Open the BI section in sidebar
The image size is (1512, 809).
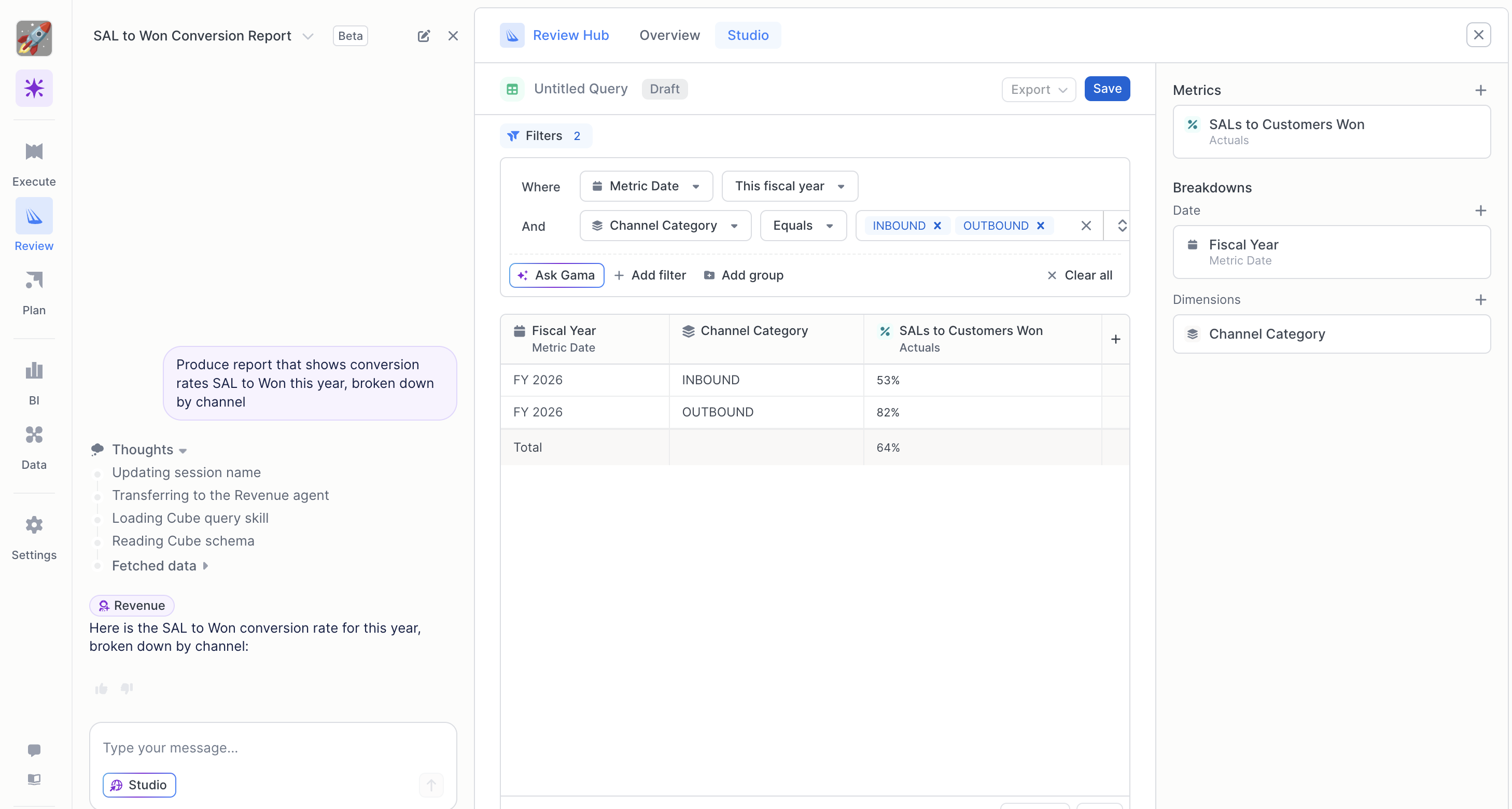[x=34, y=383]
